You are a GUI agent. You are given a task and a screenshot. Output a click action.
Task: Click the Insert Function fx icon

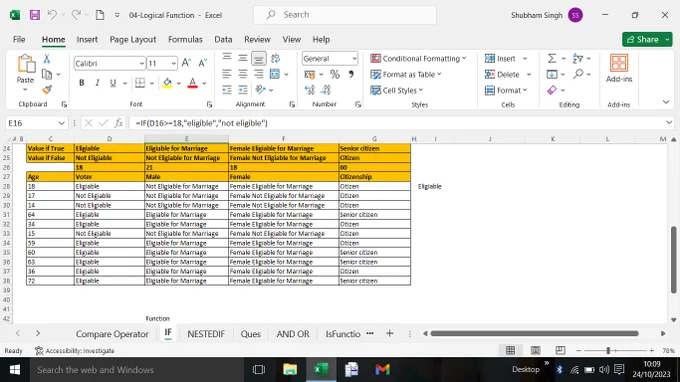pyautogui.click(x=118, y=123)
